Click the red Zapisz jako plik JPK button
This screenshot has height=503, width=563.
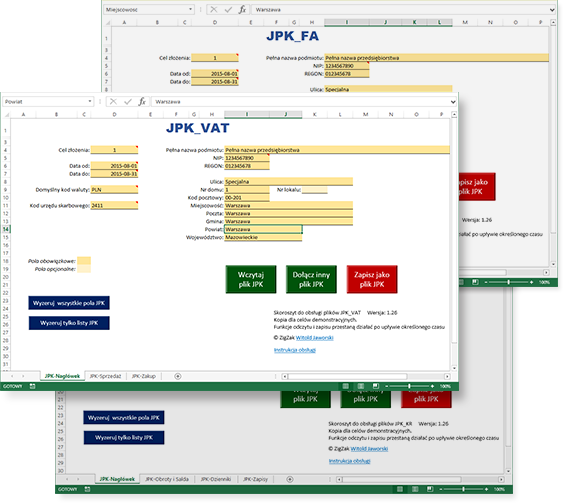click(372, 279)
